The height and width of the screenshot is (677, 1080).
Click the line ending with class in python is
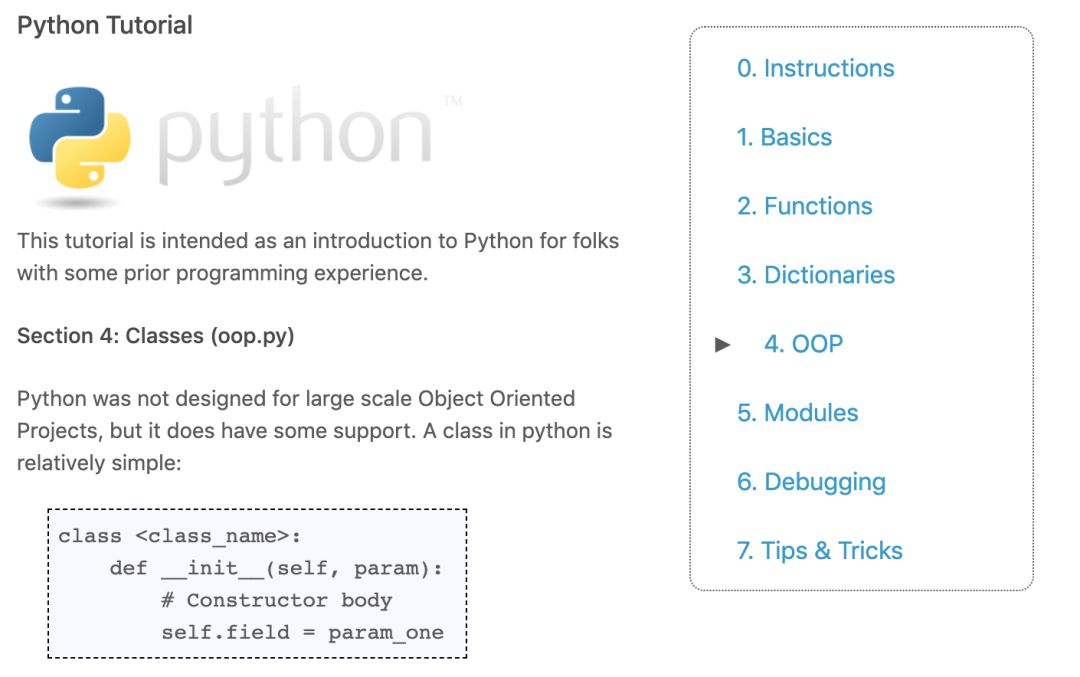315,431
